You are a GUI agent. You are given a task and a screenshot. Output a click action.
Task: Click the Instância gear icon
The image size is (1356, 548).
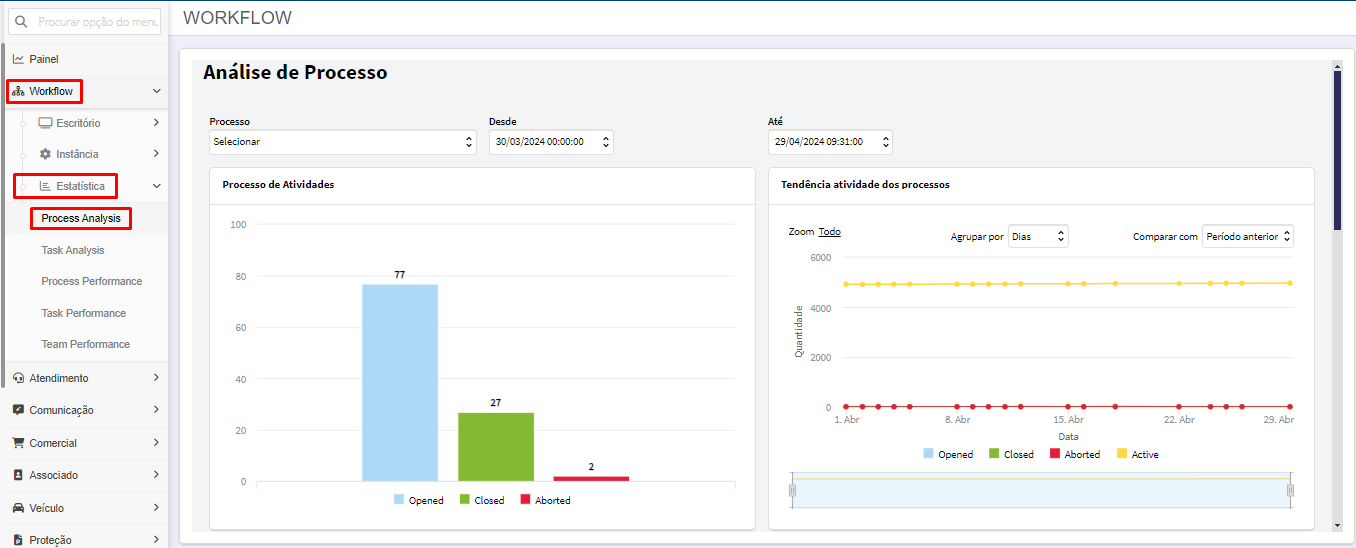45,154
